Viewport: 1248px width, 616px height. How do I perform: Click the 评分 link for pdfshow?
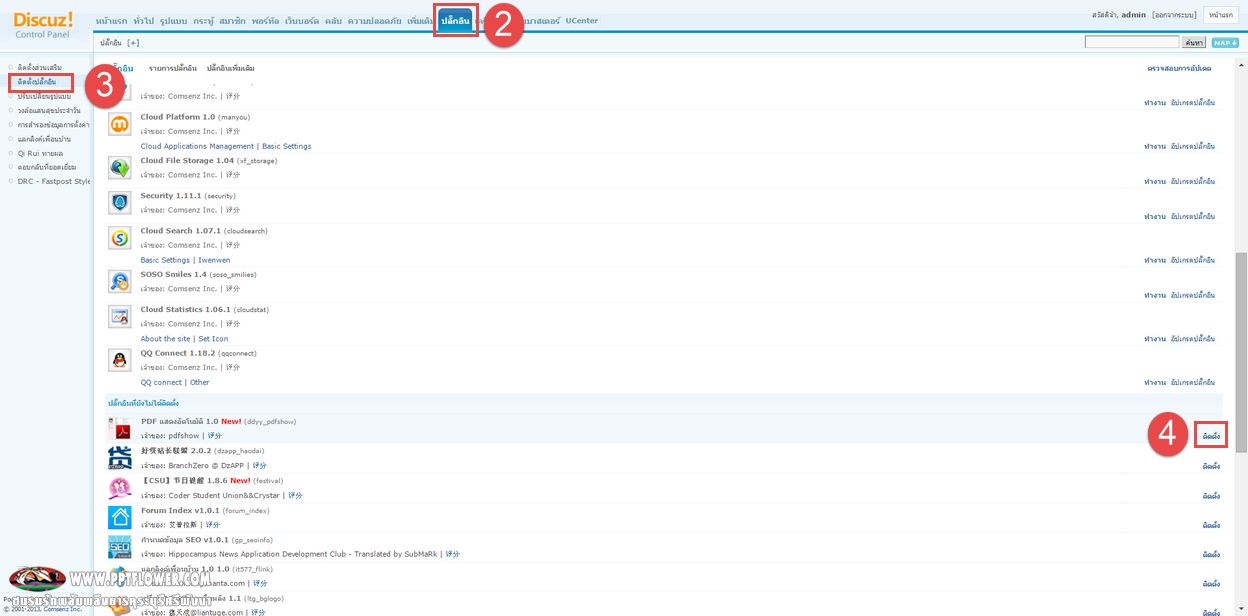point(215,436)
